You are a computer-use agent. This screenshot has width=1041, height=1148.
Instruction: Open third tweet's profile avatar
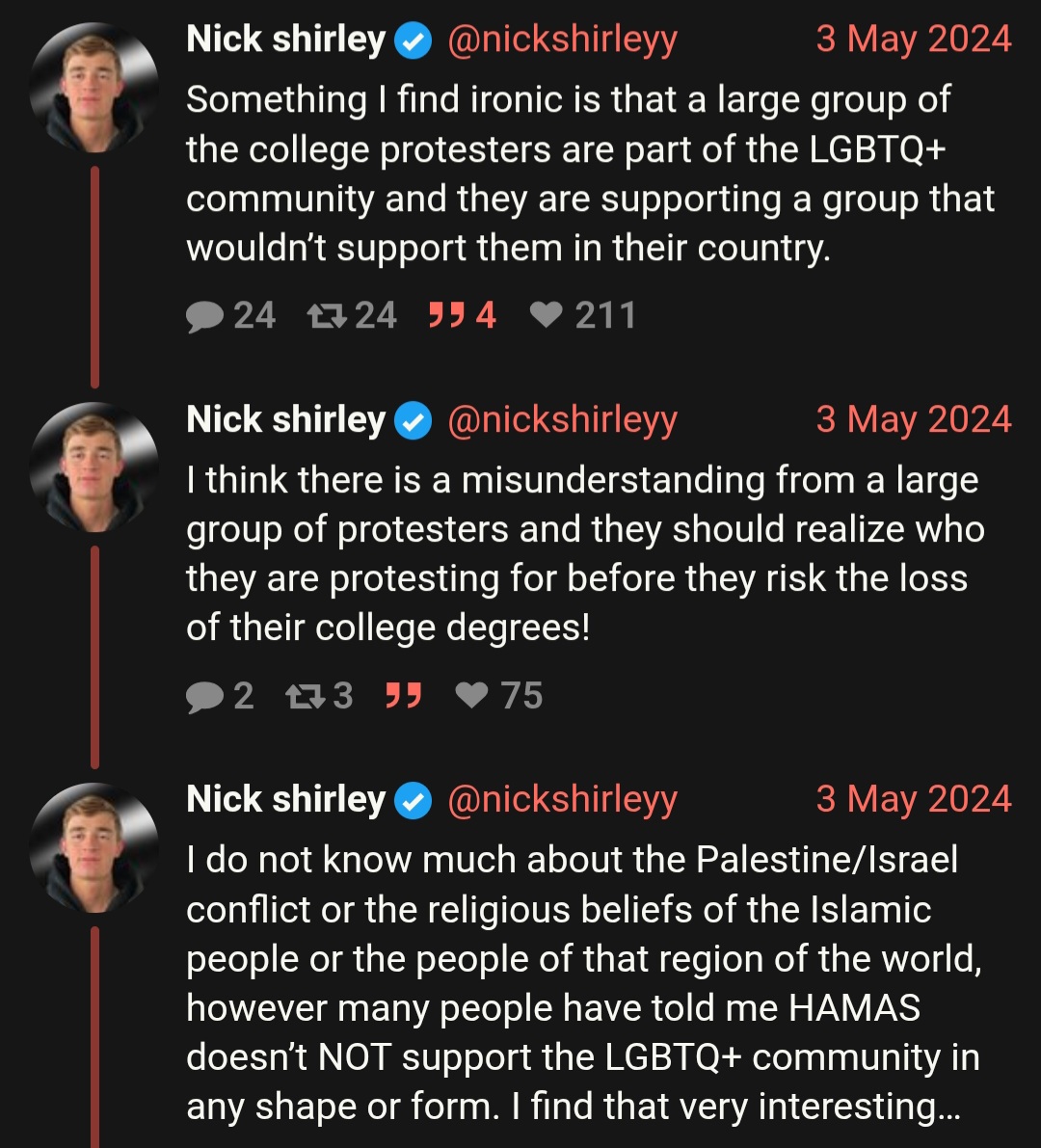coord(93,847)
